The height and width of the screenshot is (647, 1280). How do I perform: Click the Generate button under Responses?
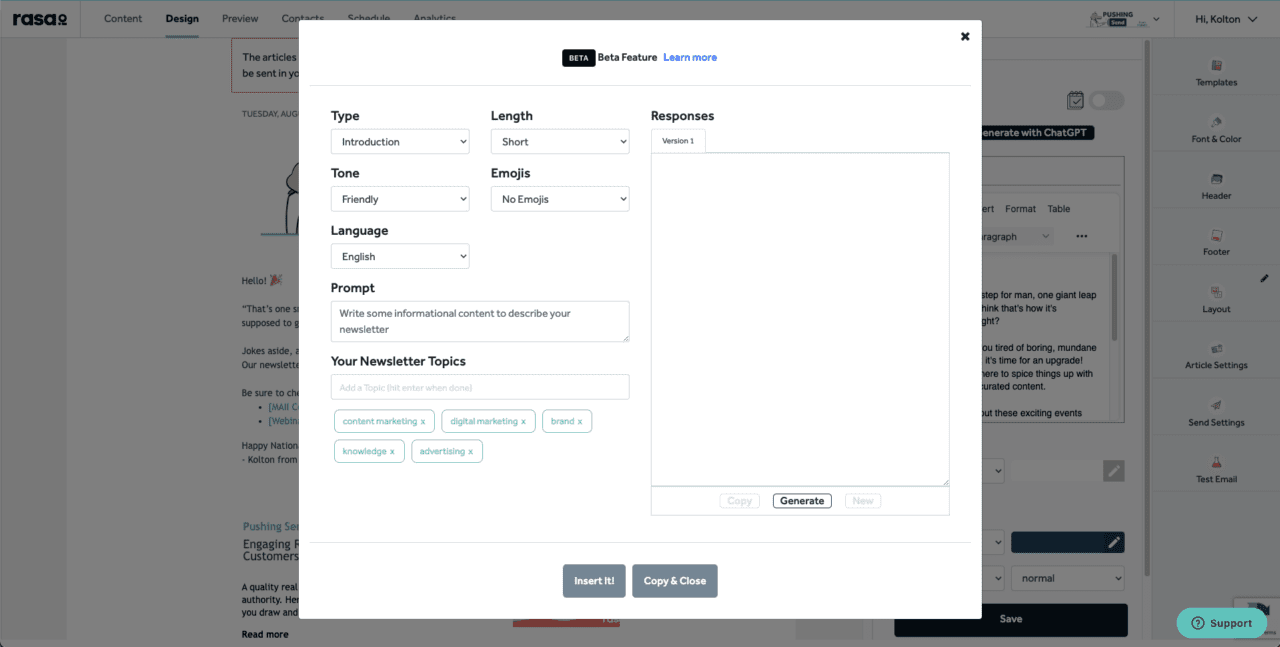point(802,500)
